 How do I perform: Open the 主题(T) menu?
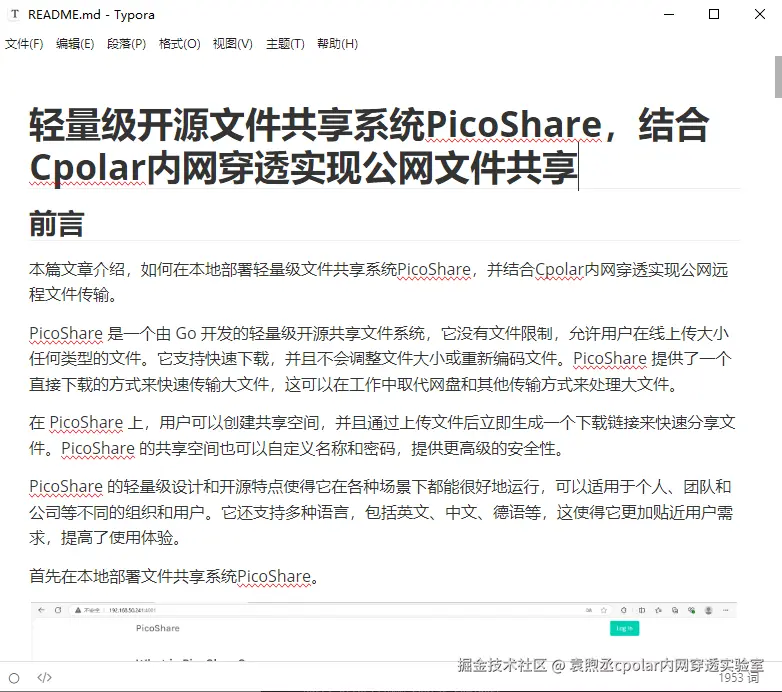(x=285, y=44)
